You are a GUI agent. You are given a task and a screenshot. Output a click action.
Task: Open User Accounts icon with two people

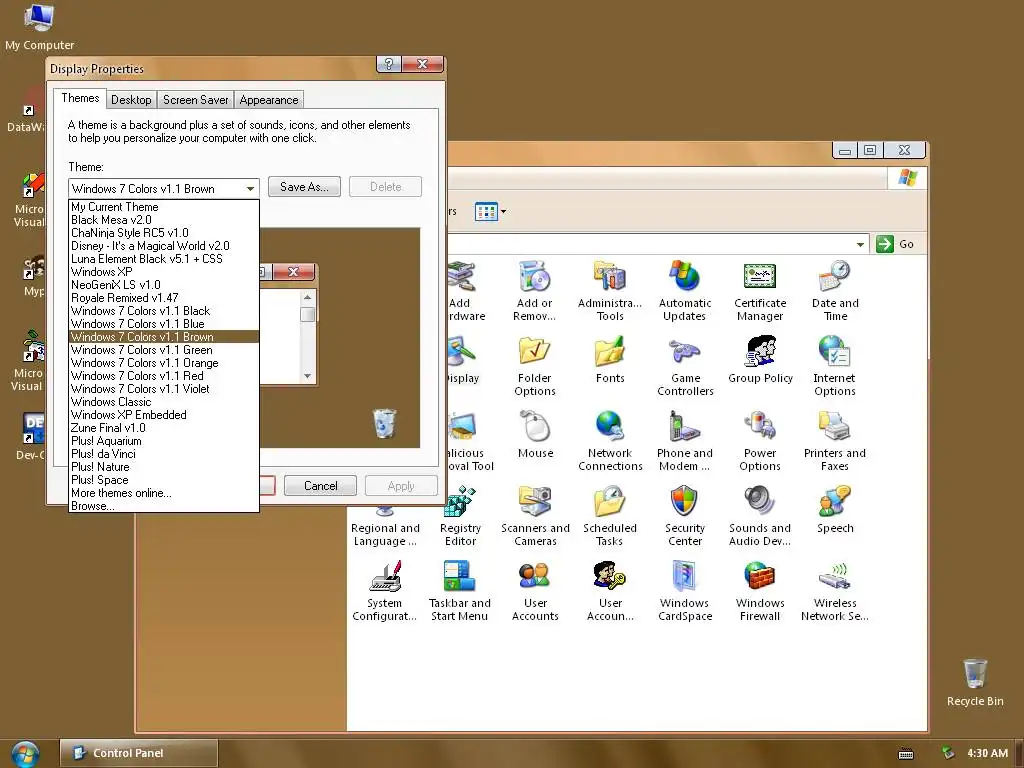click(535, 591)
